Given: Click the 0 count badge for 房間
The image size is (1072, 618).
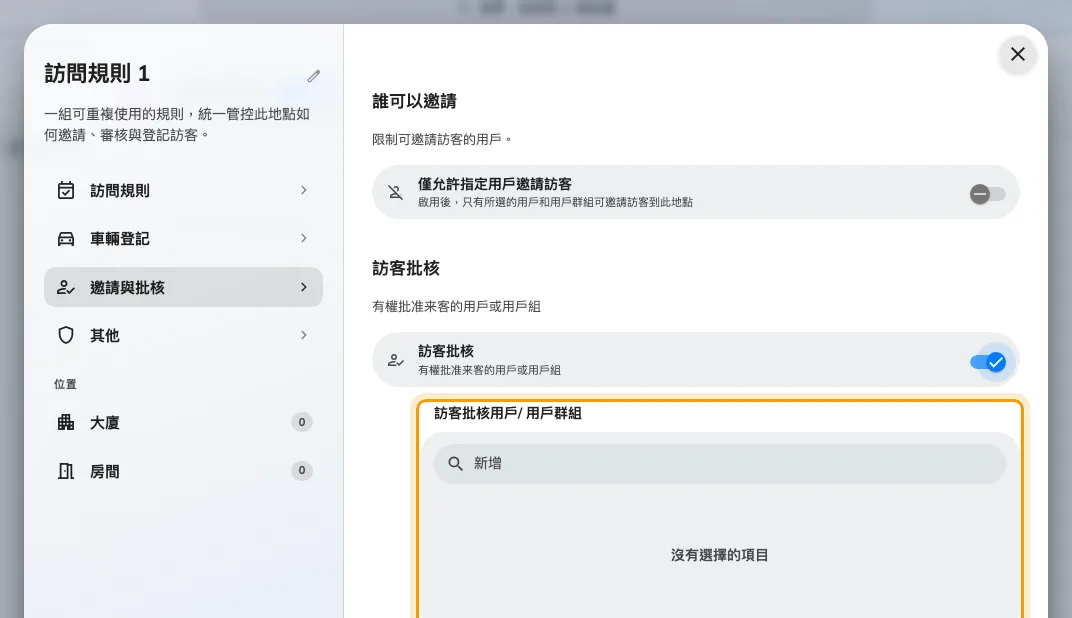Looking at the screenshot, I should pyautogui.click(x=302, y=470).
